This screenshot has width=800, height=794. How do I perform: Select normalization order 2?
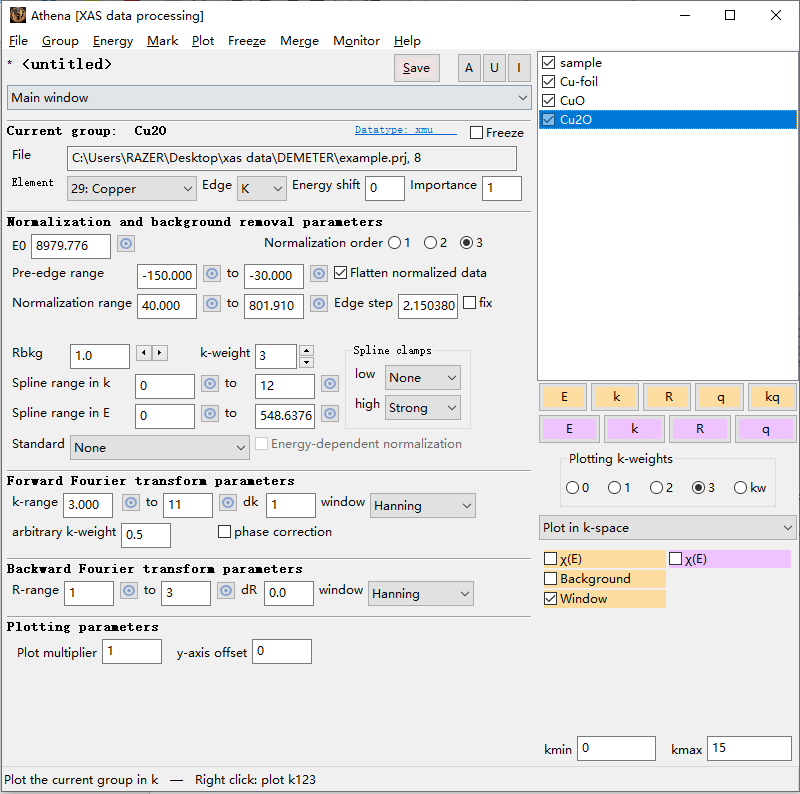tap(431, 243)
